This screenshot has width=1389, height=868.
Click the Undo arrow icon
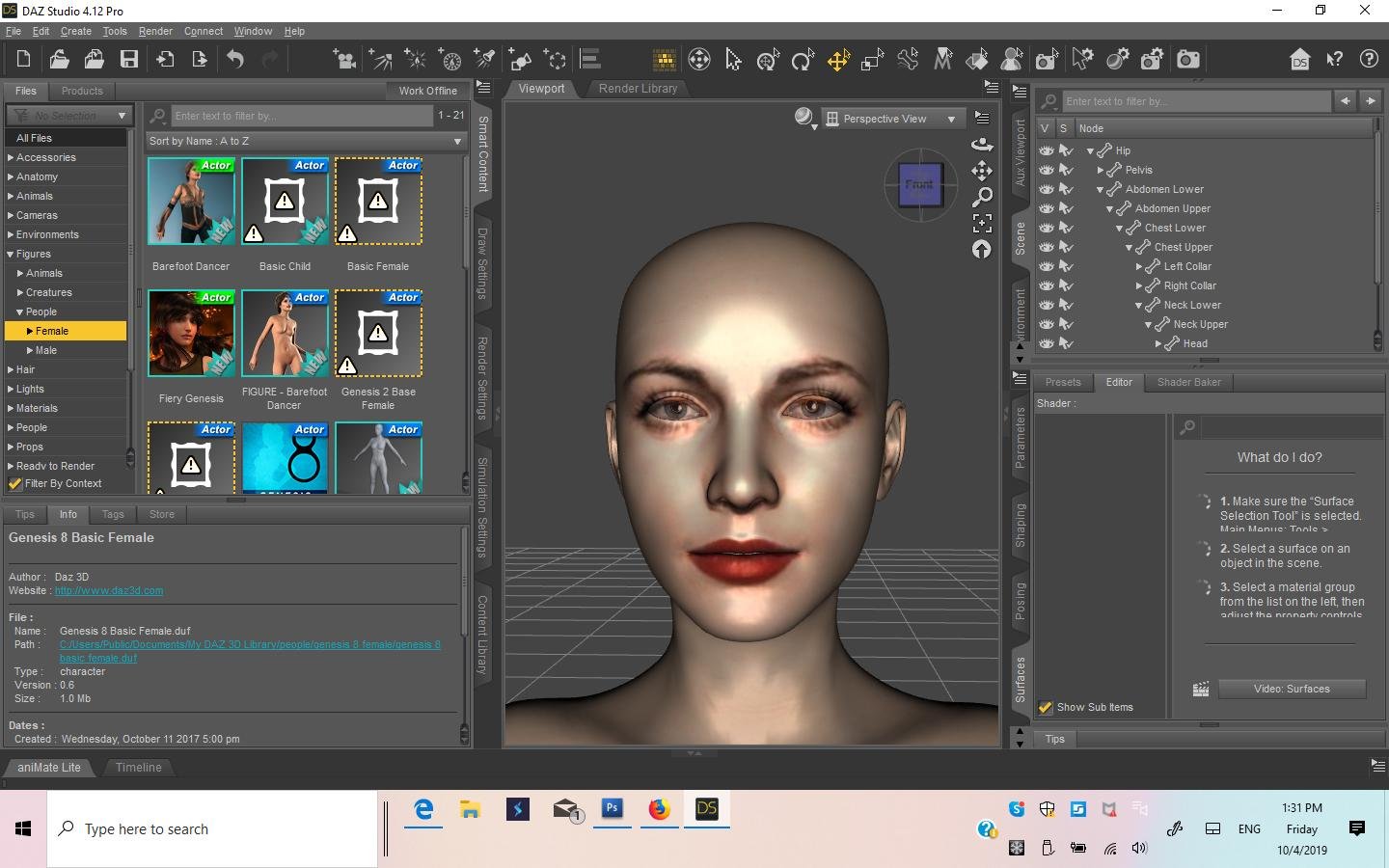pyautogui.click(x=235, y=60)
